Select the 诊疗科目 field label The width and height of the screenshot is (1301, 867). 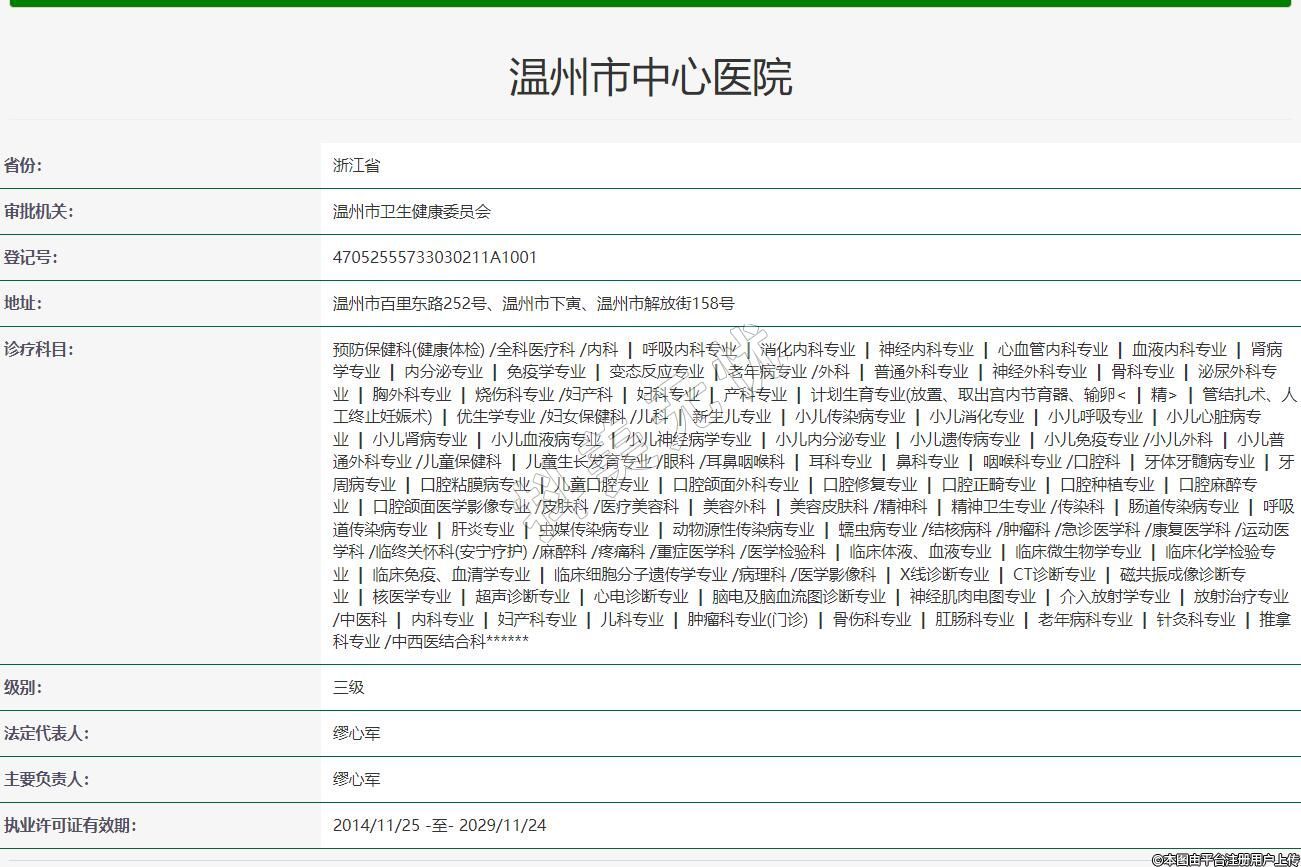[x=38, y=350]
